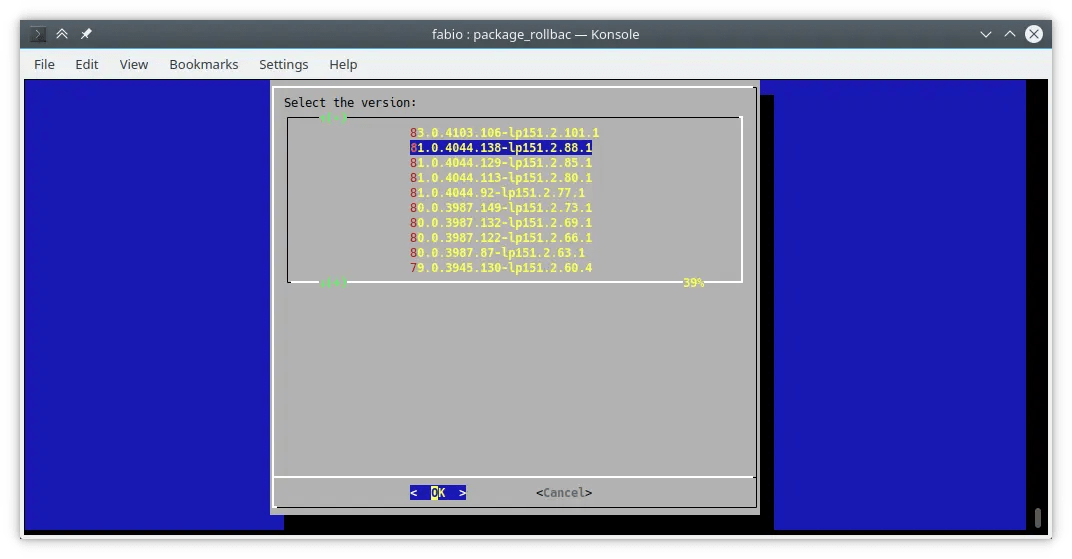Select version 81.0.4044.129-lp151.2.85.1
Image resolution: width=1072 pixels, height=559 pixels.
coord(501,163)
